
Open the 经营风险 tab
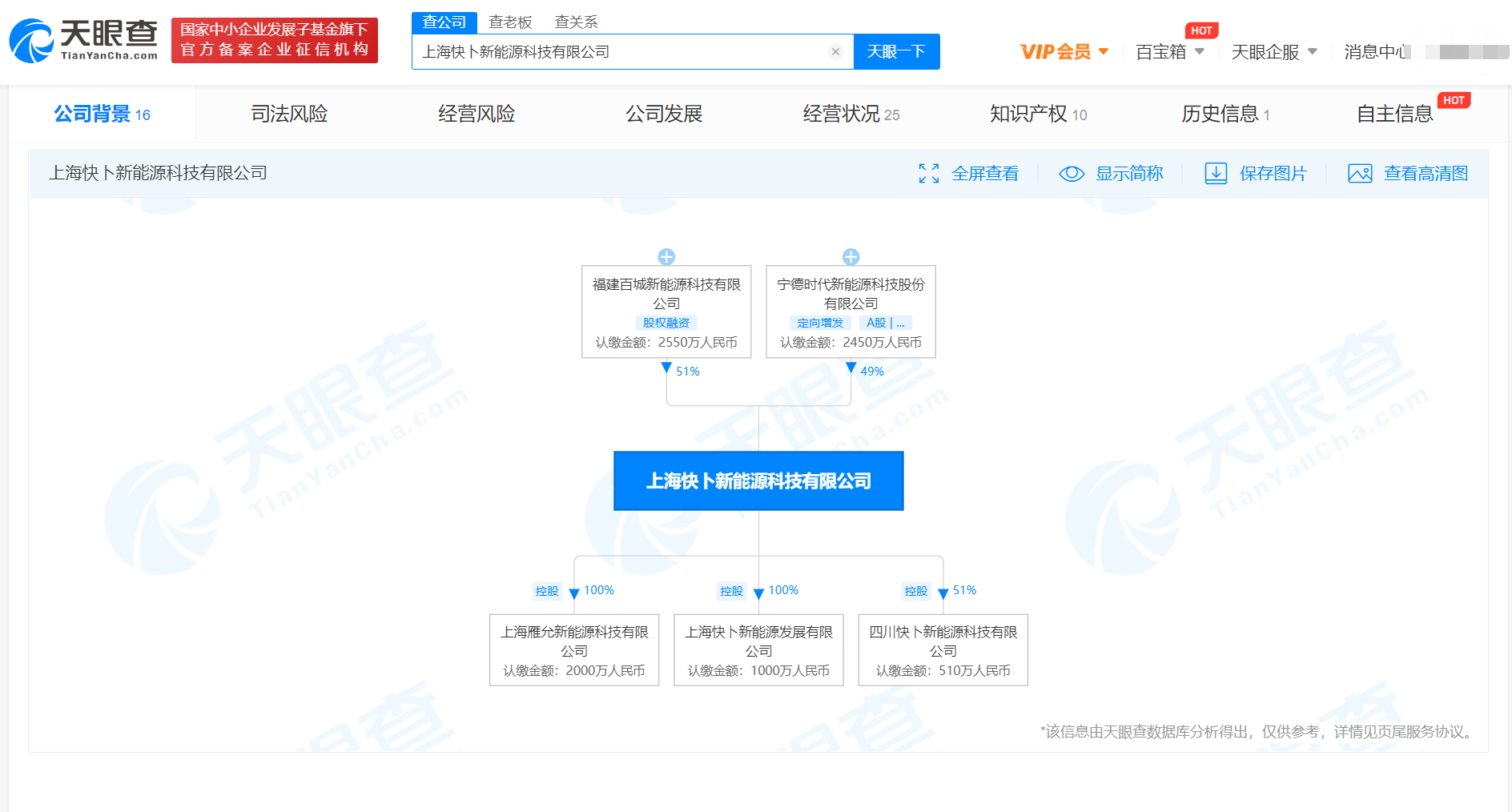(x=477, y=115)
